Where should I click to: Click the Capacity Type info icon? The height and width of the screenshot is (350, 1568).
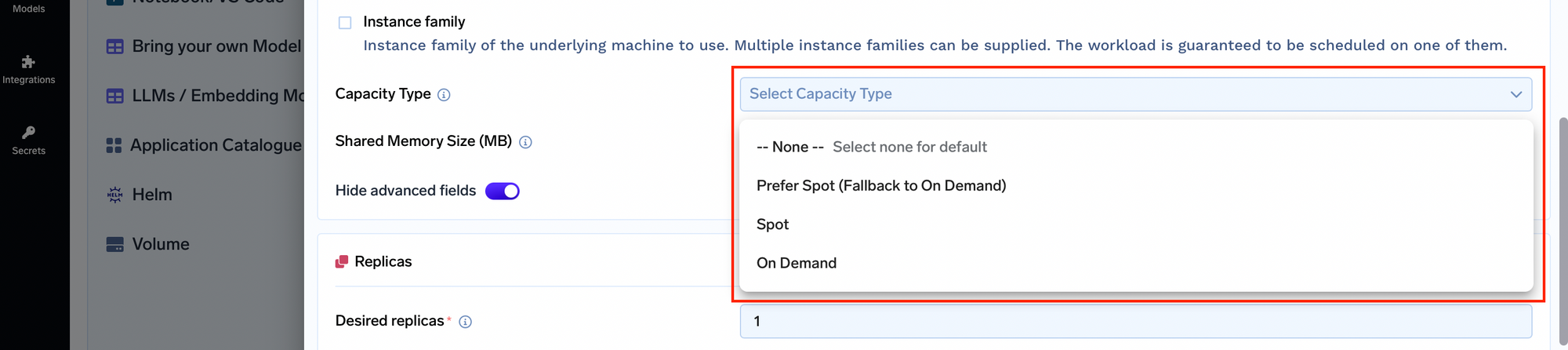point(444,95)
